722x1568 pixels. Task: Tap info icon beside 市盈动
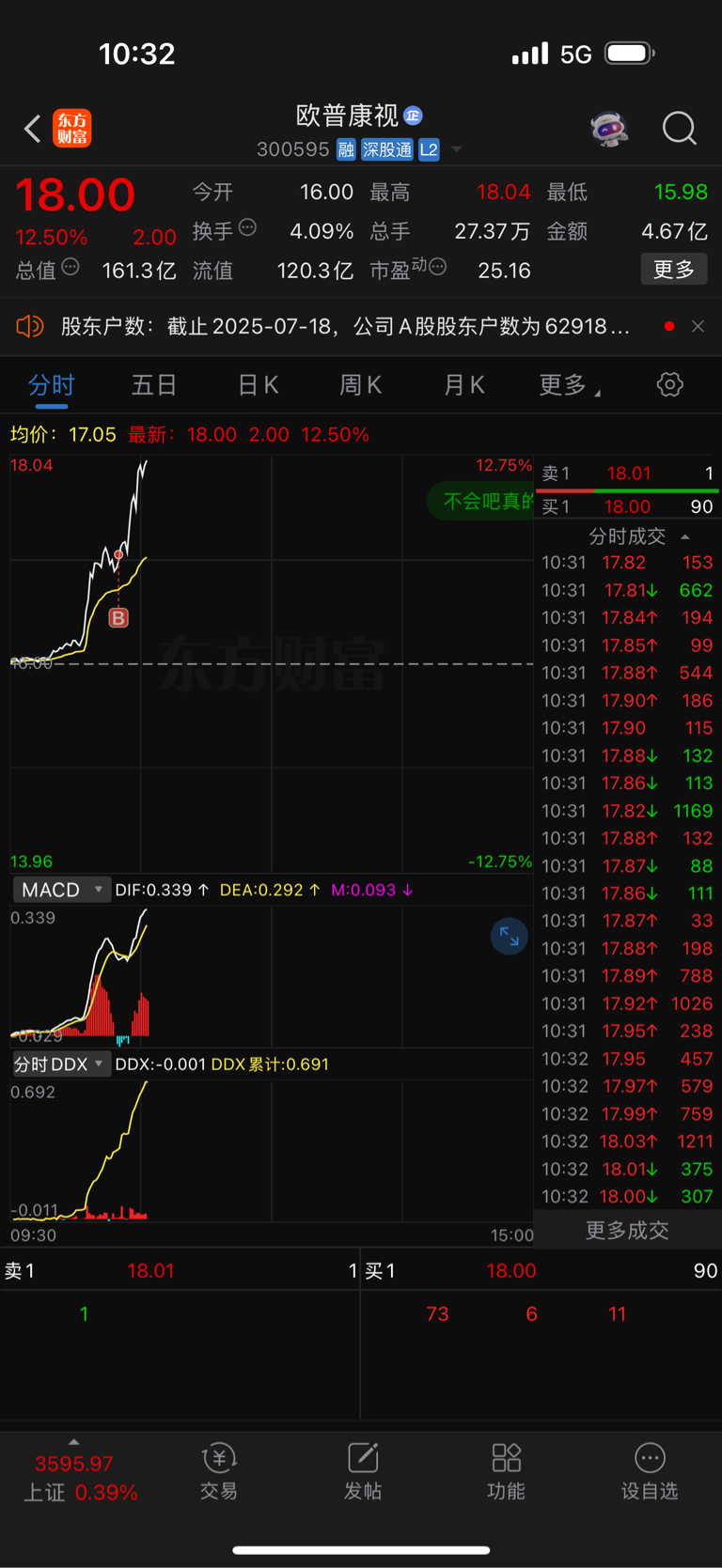[437, 268]
